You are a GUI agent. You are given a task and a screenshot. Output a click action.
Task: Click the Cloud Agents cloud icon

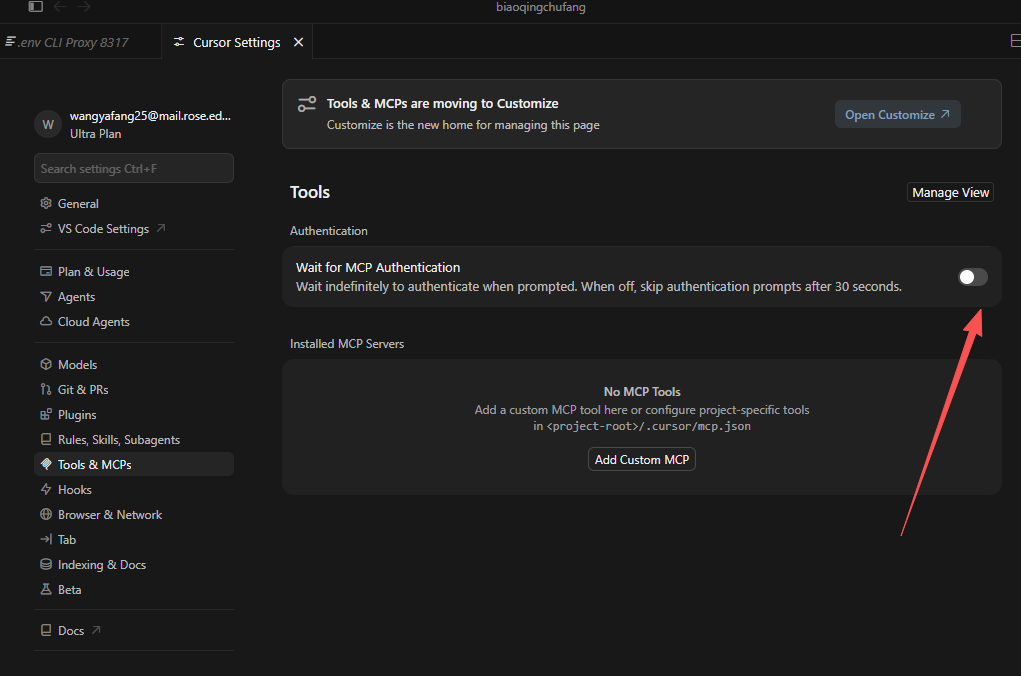pyautogui.click(x=46, y=321)
